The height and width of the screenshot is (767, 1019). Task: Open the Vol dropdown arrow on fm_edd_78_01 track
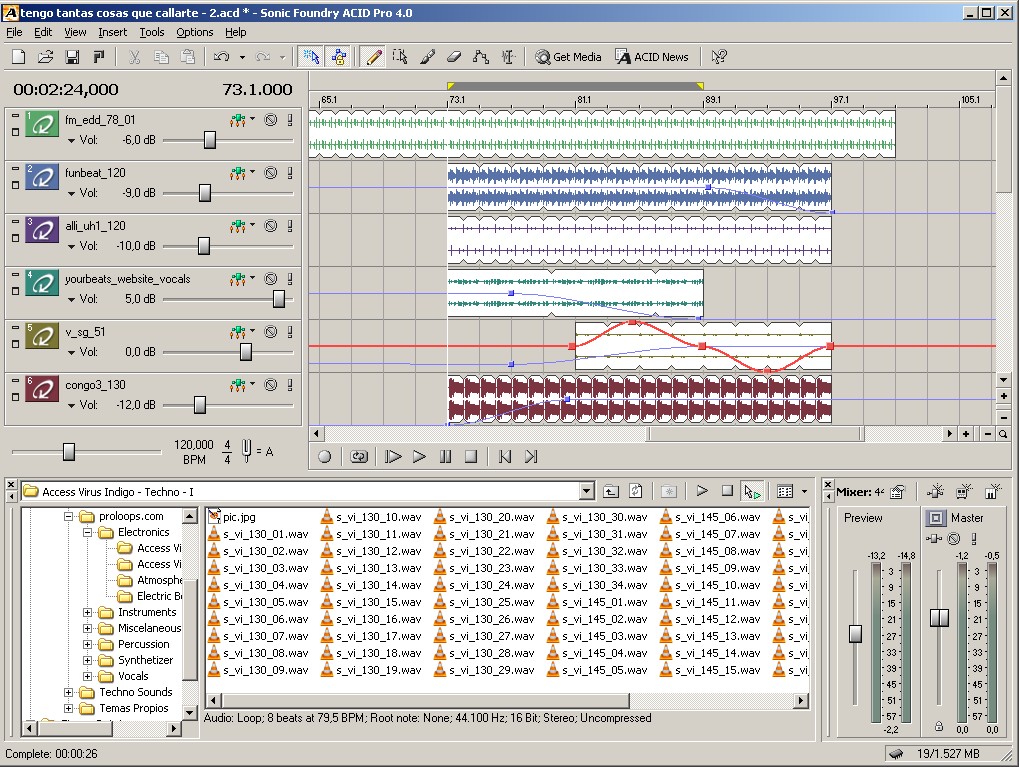(71, 140)
